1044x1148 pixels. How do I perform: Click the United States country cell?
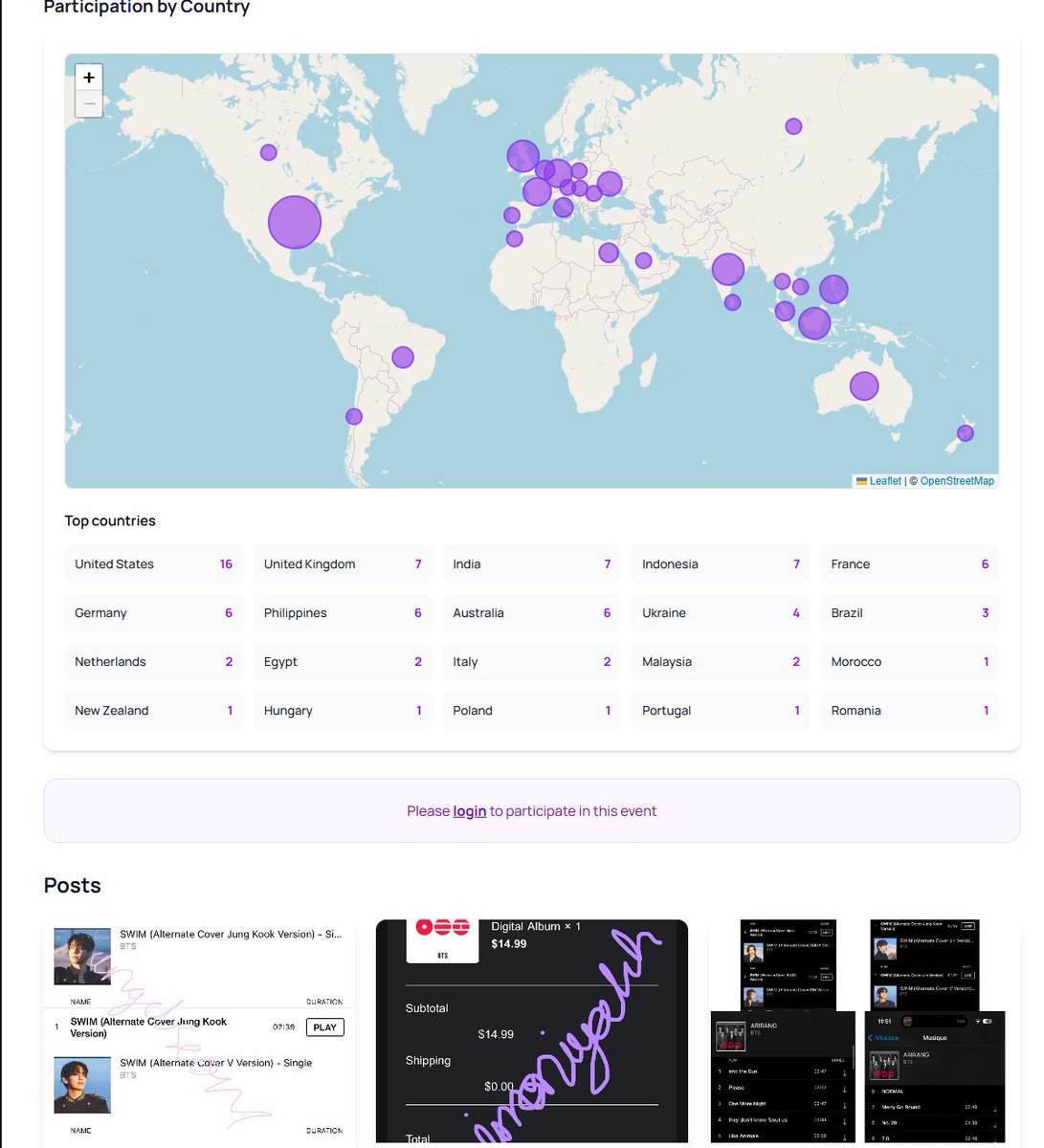154,564
